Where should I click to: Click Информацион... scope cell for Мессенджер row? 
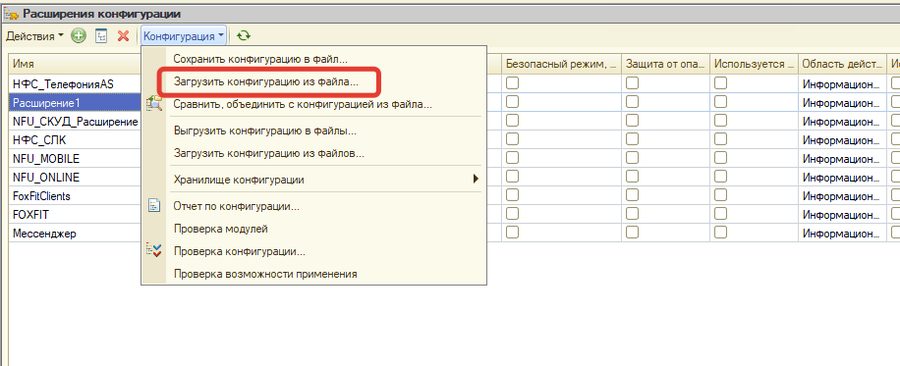pos(841,233)
